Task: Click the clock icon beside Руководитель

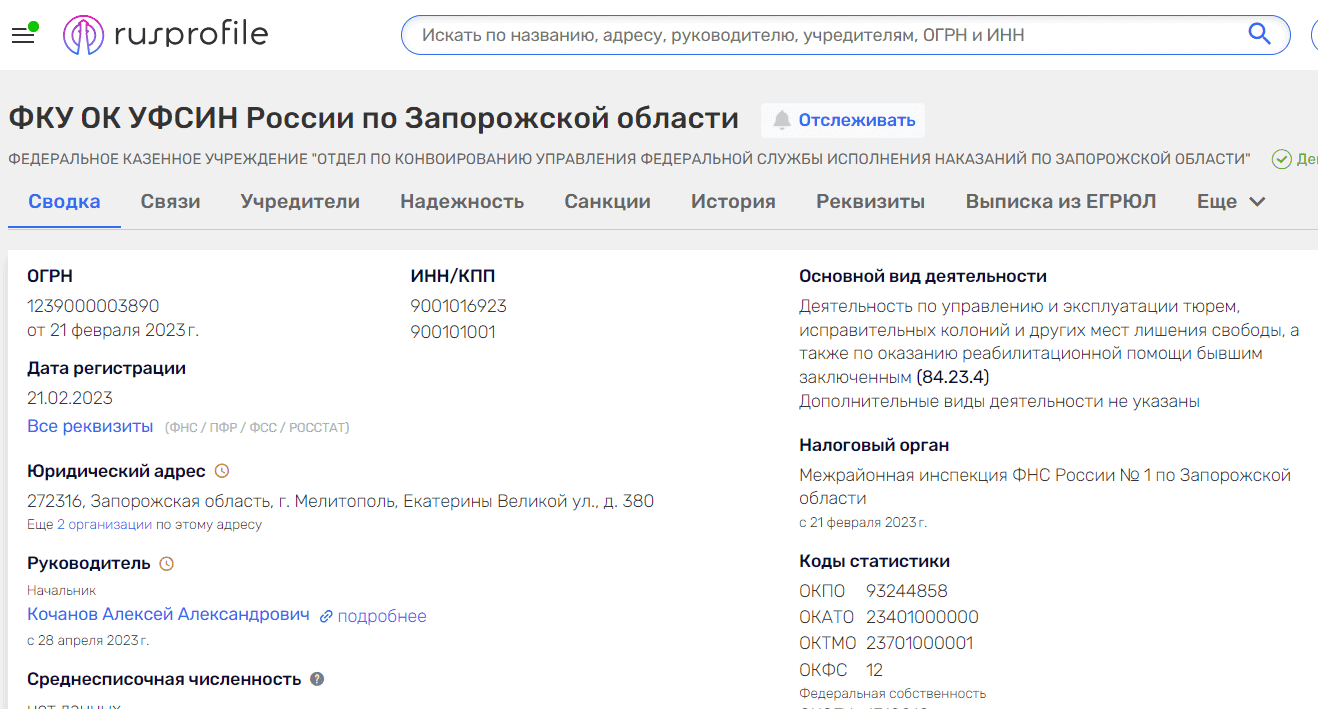Action: [166, 561]
